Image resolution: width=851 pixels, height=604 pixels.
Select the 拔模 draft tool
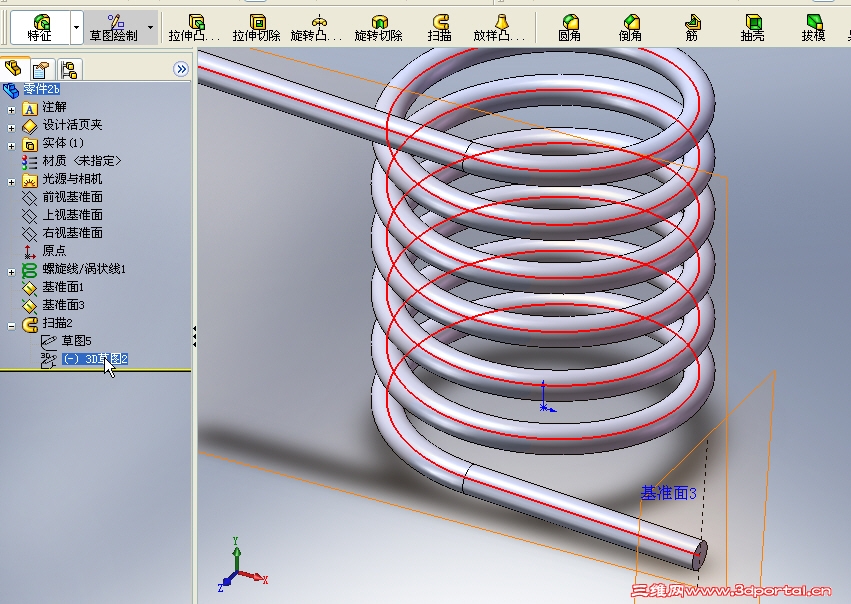pos(814,28)
